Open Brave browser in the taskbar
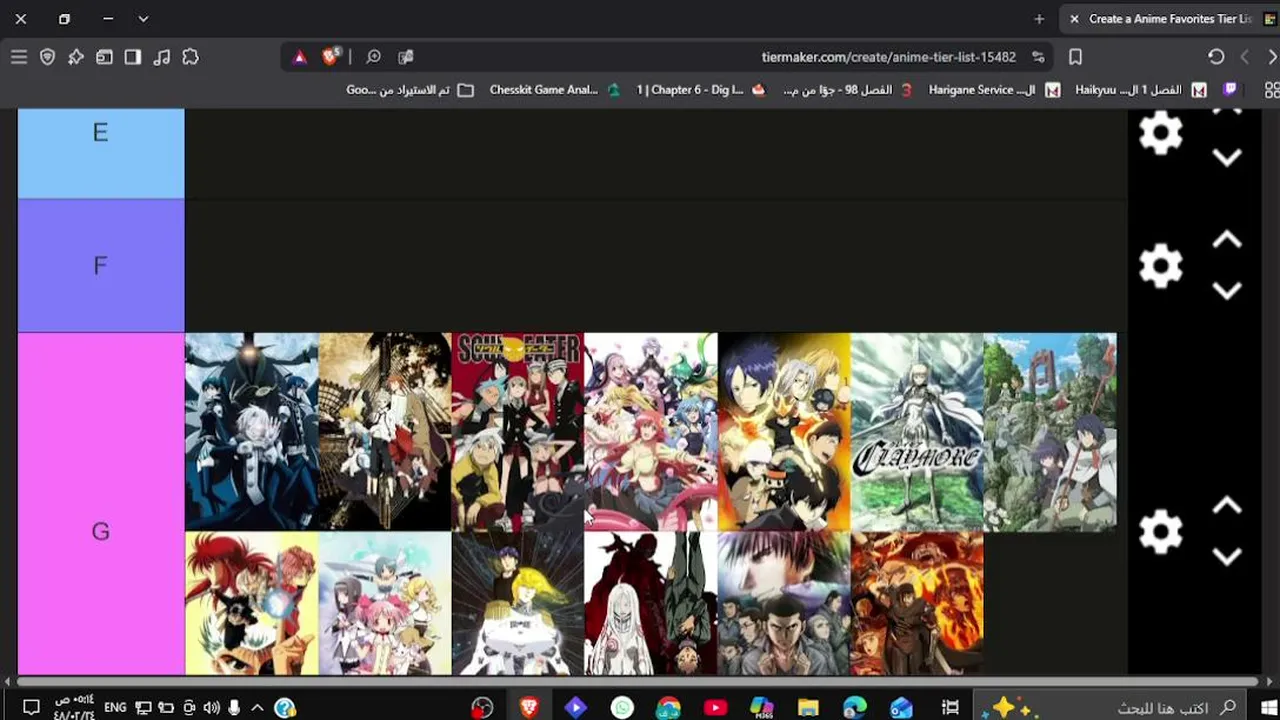 pos(529,707)
